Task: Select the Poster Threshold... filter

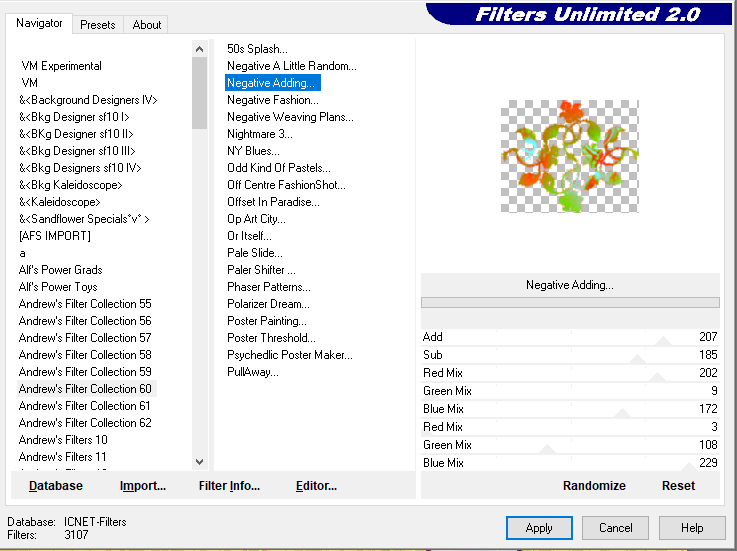Action: (271, 338)
